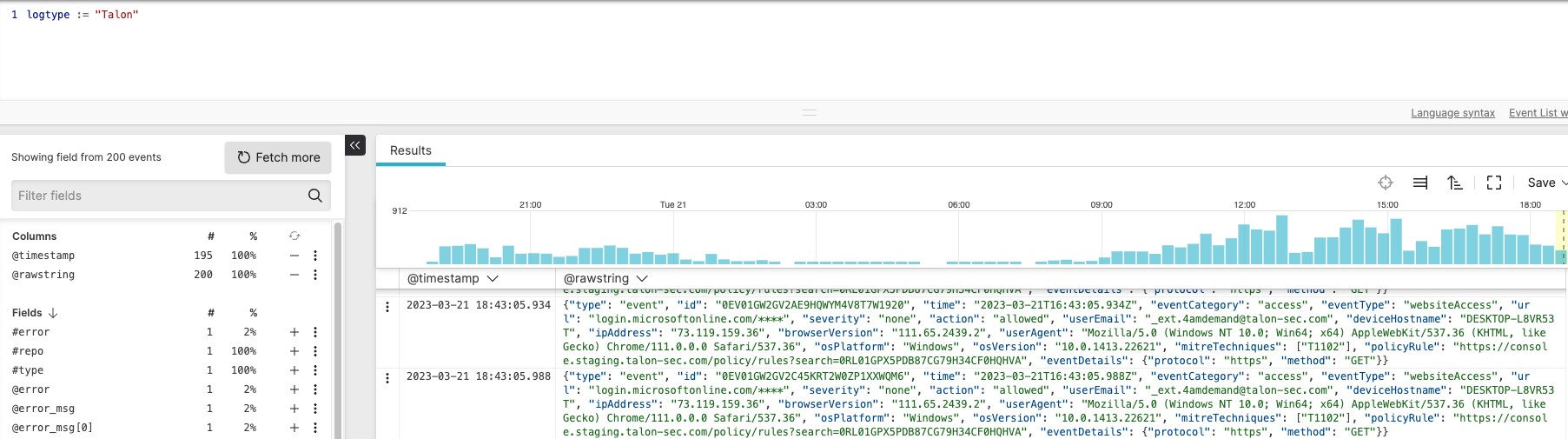The image size is (1568, 439).
Task: Remove @timestamp from the columns
Action: click(294, 256)
